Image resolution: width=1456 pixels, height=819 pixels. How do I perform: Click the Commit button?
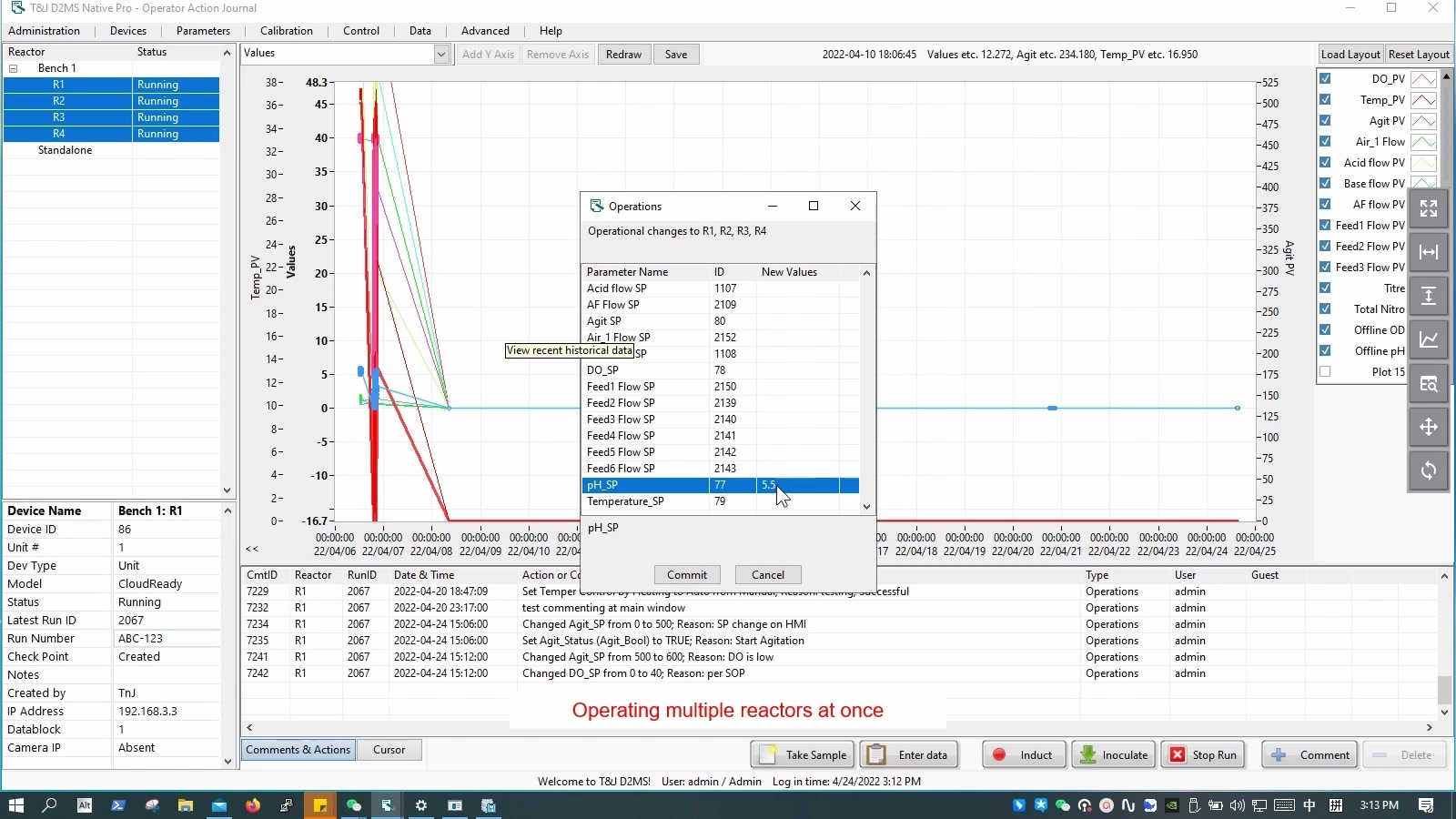pyautogui.click(x=687, y=575)
